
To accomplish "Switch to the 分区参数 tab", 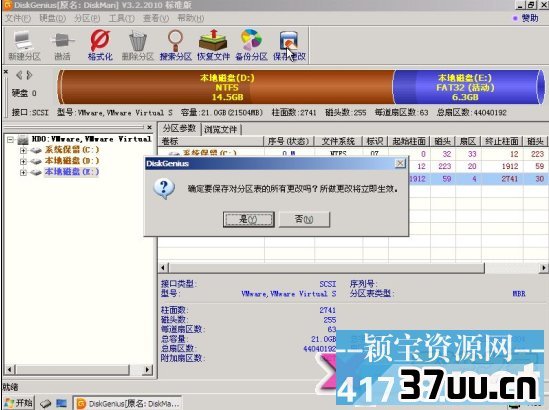I will (179, 128).
